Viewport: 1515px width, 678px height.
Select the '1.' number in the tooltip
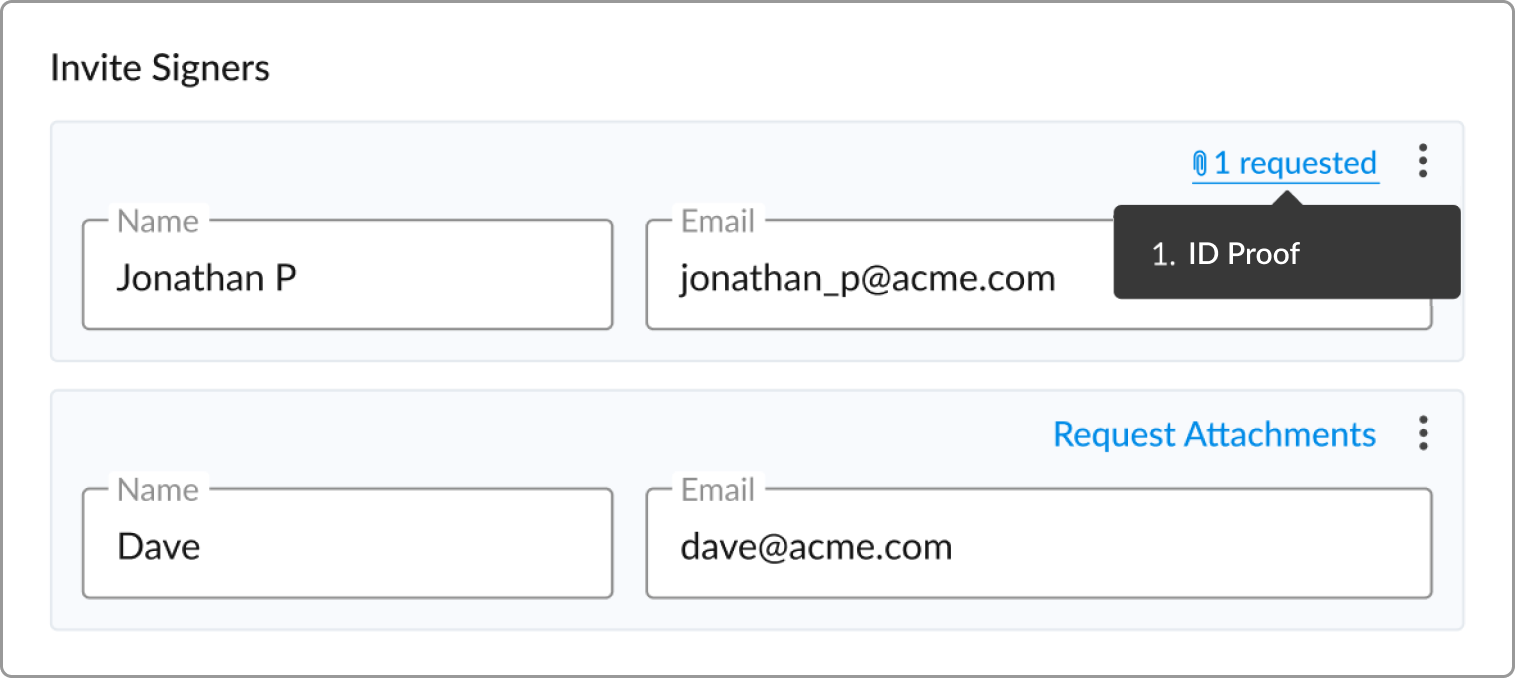point(1163,254)
